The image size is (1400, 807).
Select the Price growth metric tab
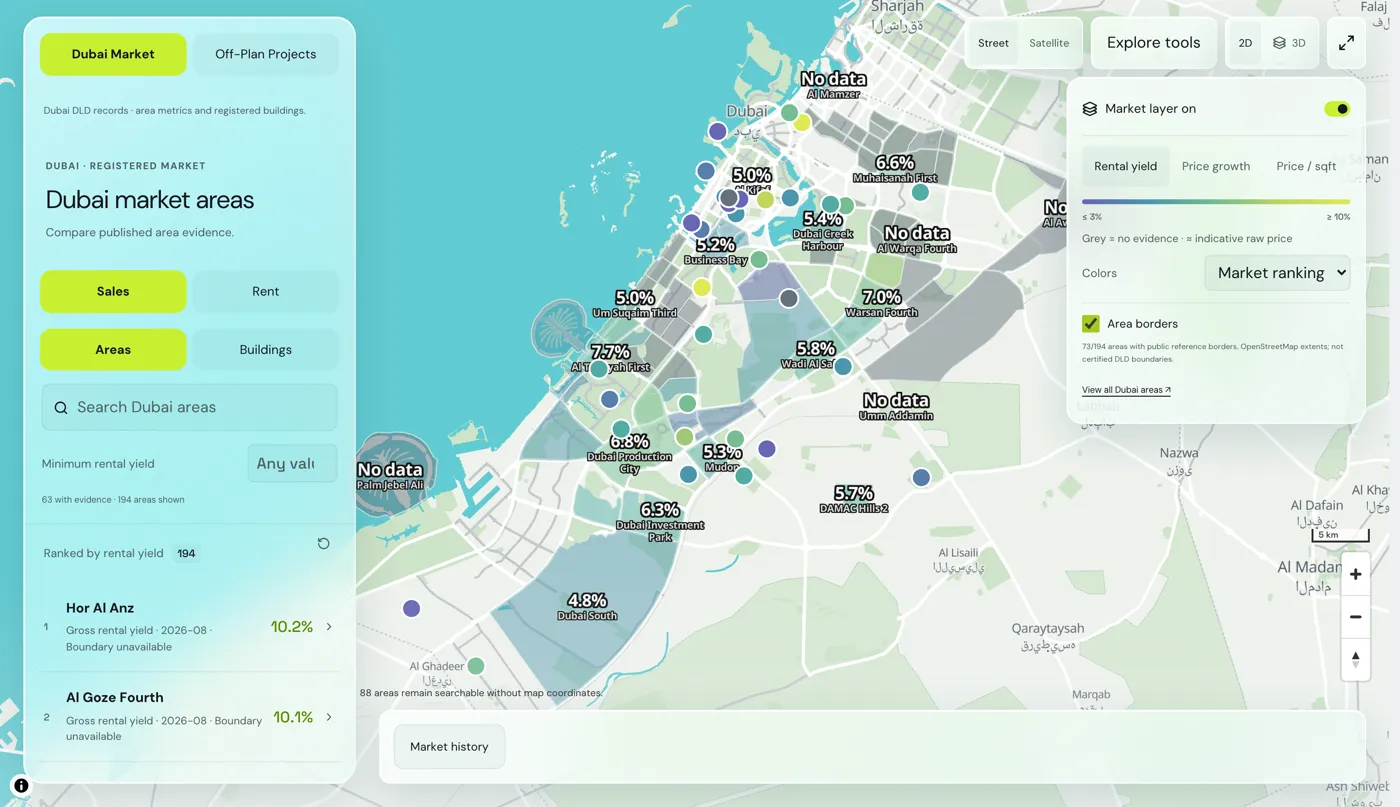[1216, 166]
